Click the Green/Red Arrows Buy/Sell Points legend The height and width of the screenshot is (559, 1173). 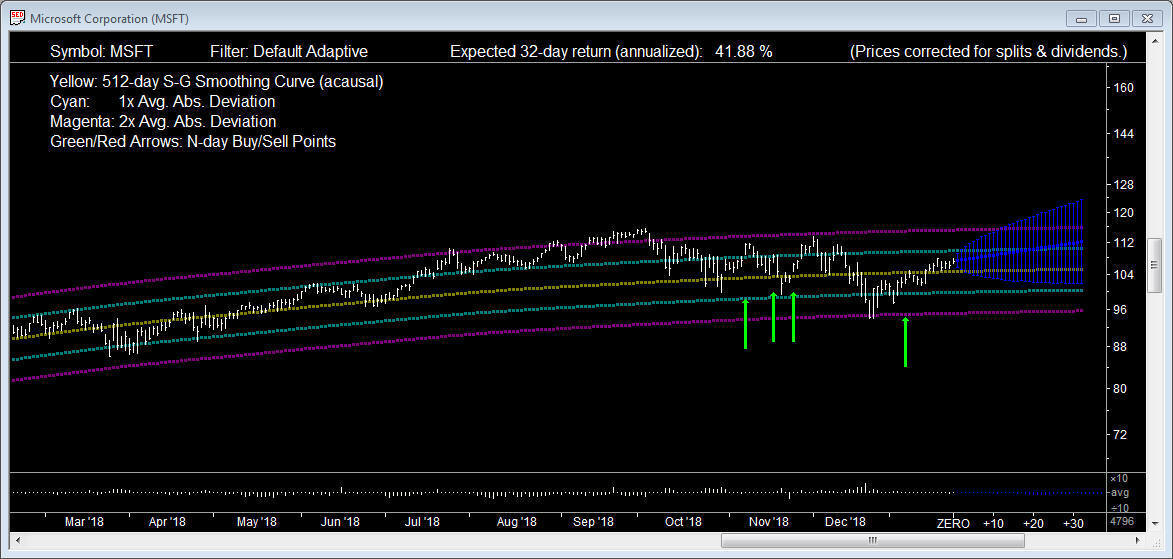[192, 141]
